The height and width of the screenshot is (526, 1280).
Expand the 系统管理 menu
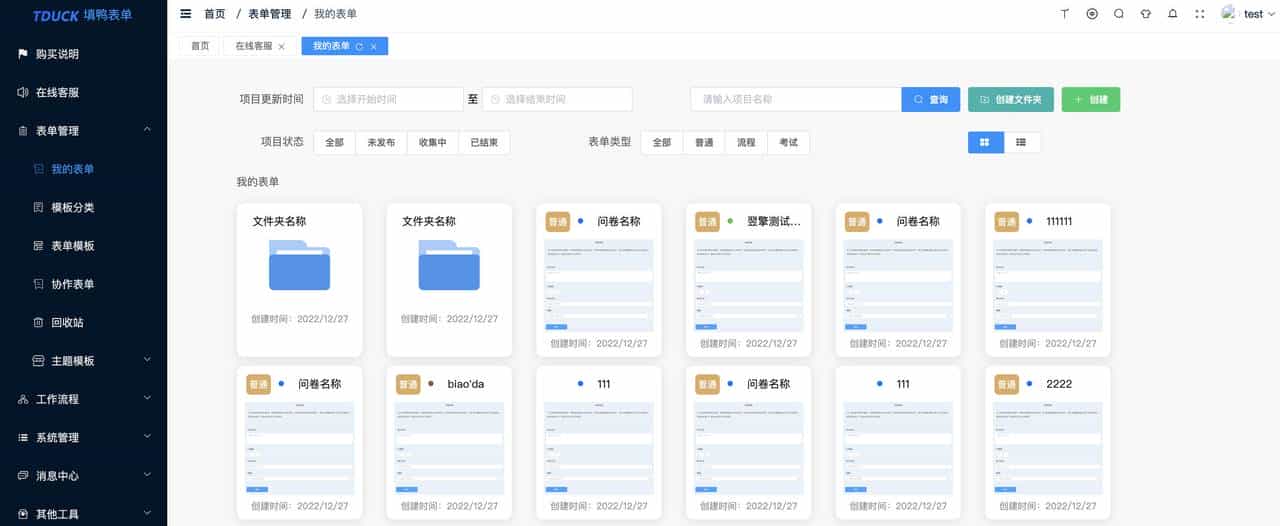tap(147, 437)
